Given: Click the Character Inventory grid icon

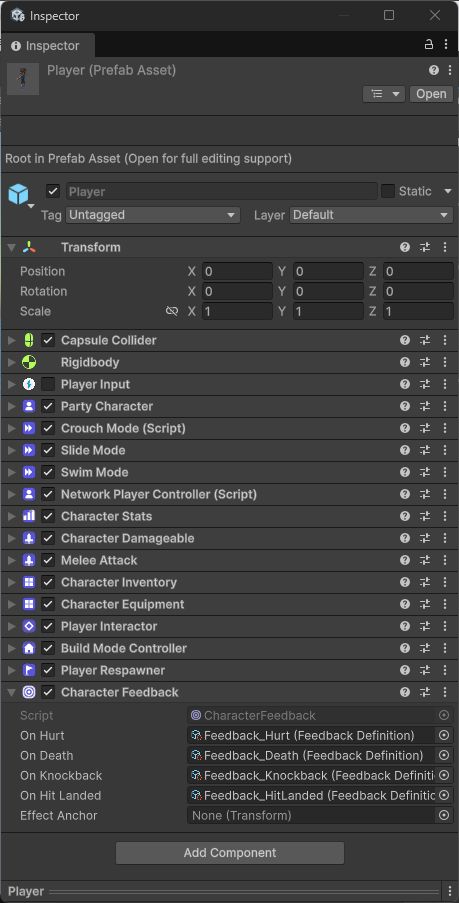Looking at the screenshot, I should pos(29,582).
